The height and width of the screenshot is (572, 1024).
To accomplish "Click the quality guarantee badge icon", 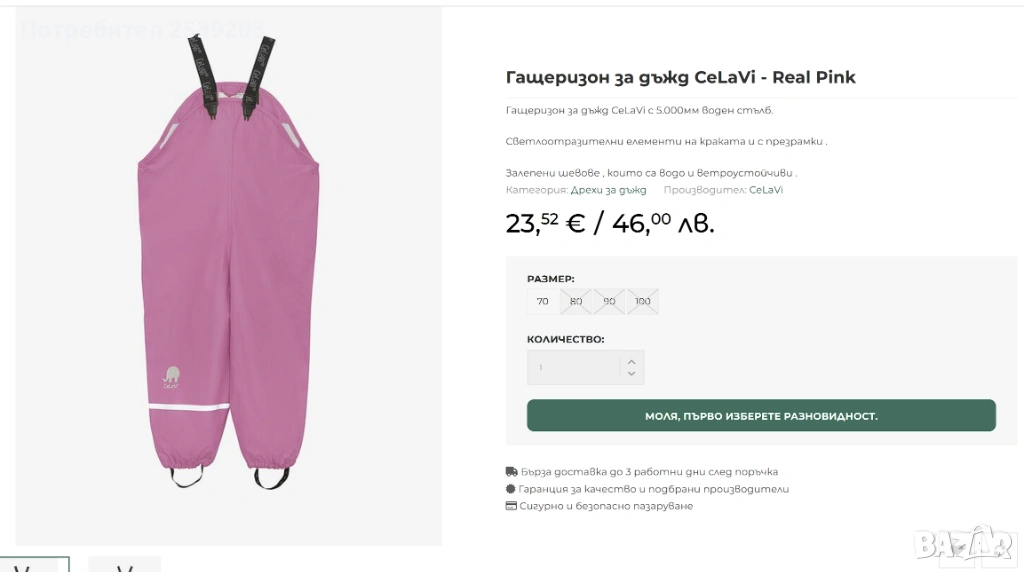I will point(511,488).
